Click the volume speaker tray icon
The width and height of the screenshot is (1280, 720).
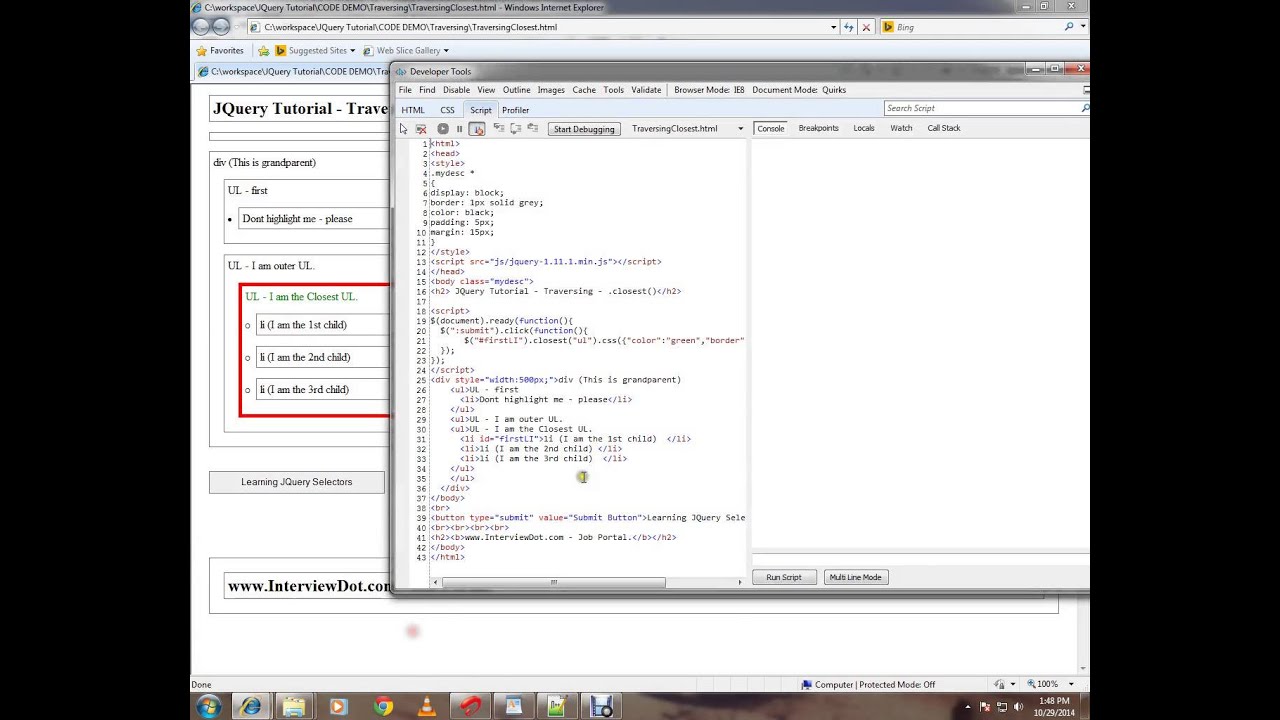[1019, 706]
